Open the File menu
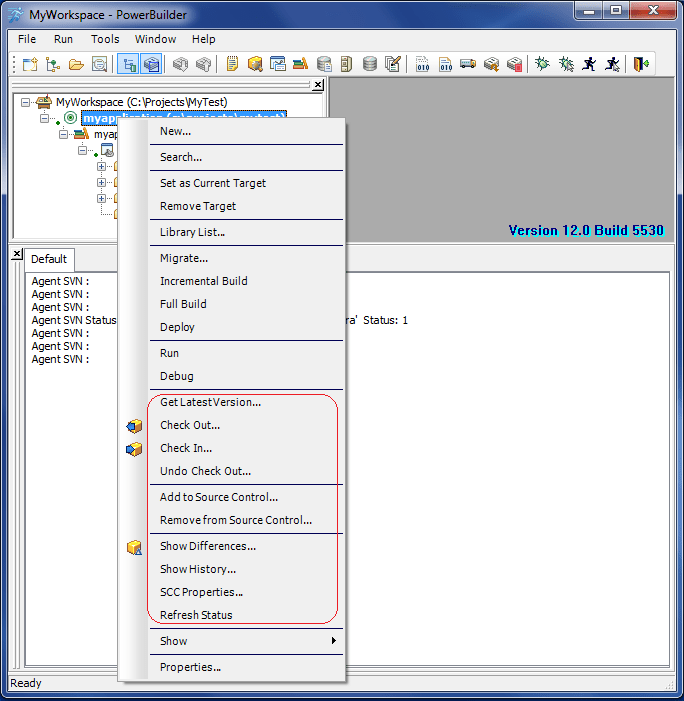This screenshot has width=684, height=701. point(27,39)
